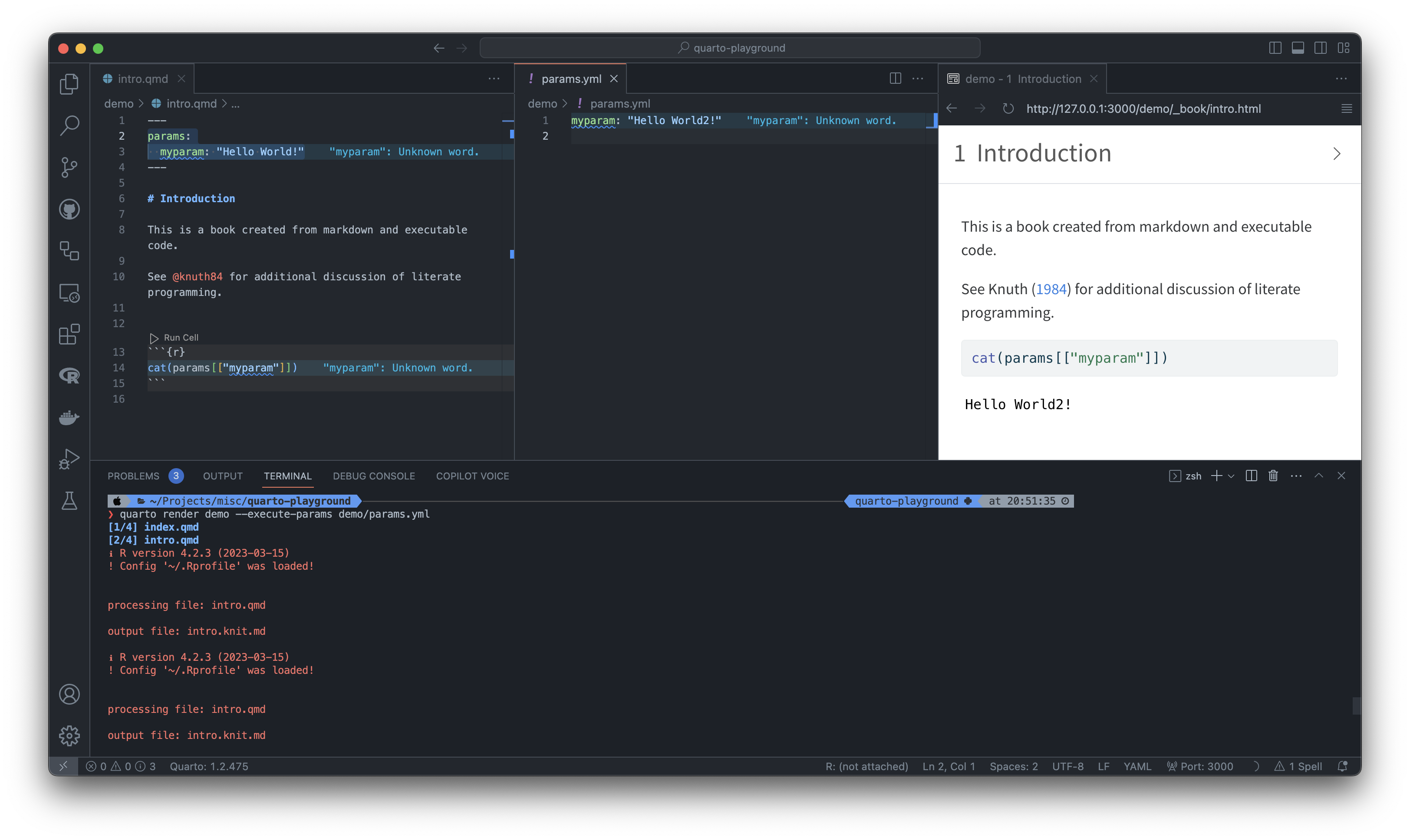This screenshot has width=1410, height=840.
Task: Maximize the panel size with caret
Action: pyautogui.click(x=1319, y=476)
